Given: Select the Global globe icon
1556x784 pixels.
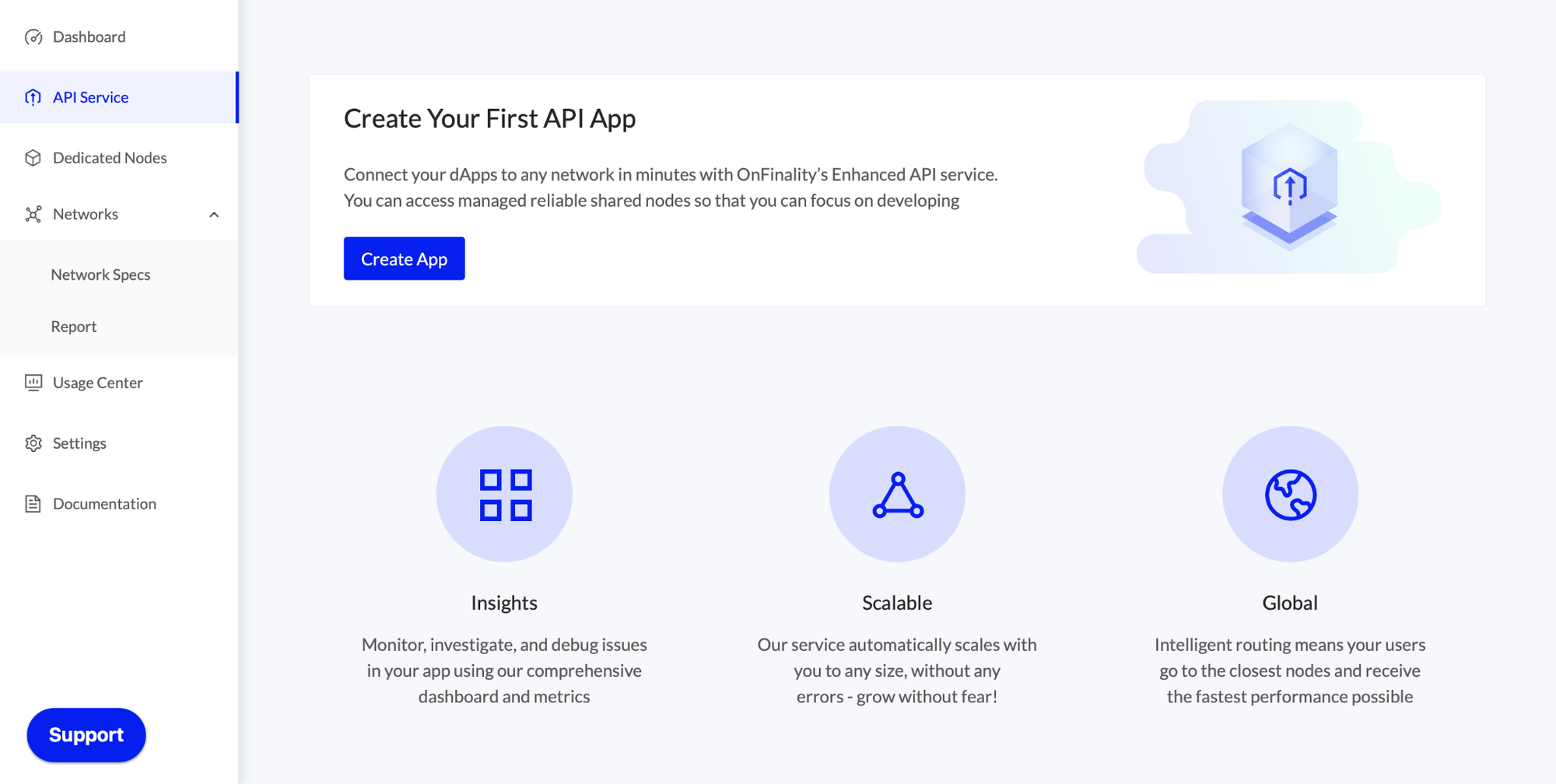Looking at the screenshot, I should pyautogui.click(x=1291, y=493).
